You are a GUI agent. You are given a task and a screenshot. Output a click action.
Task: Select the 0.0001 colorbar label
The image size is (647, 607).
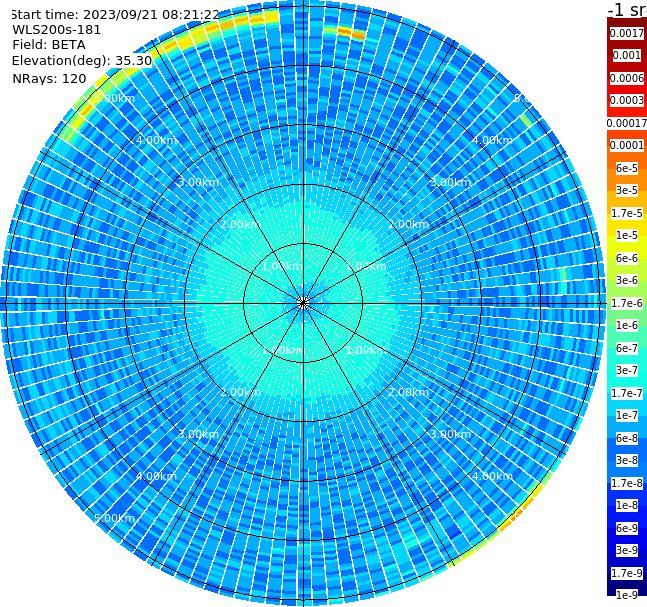pyautogui.click(x=626, y=145)
